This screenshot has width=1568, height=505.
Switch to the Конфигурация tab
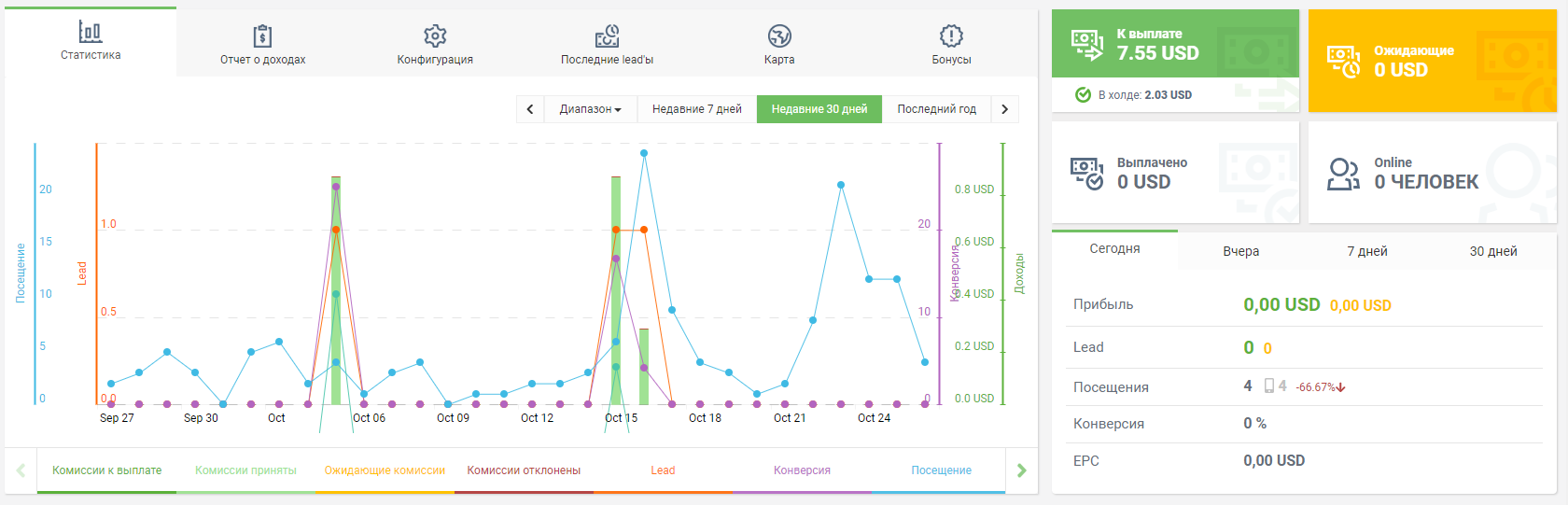(x=435, y=43)
